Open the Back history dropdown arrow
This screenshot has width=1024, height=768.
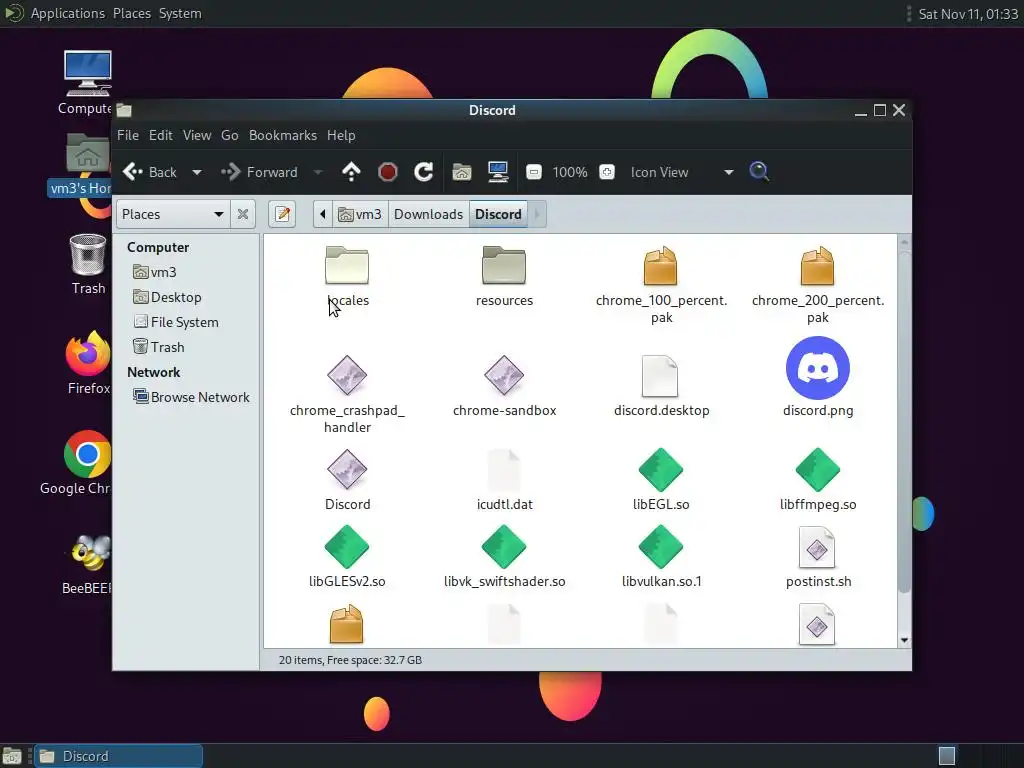[x=197, y=172]
